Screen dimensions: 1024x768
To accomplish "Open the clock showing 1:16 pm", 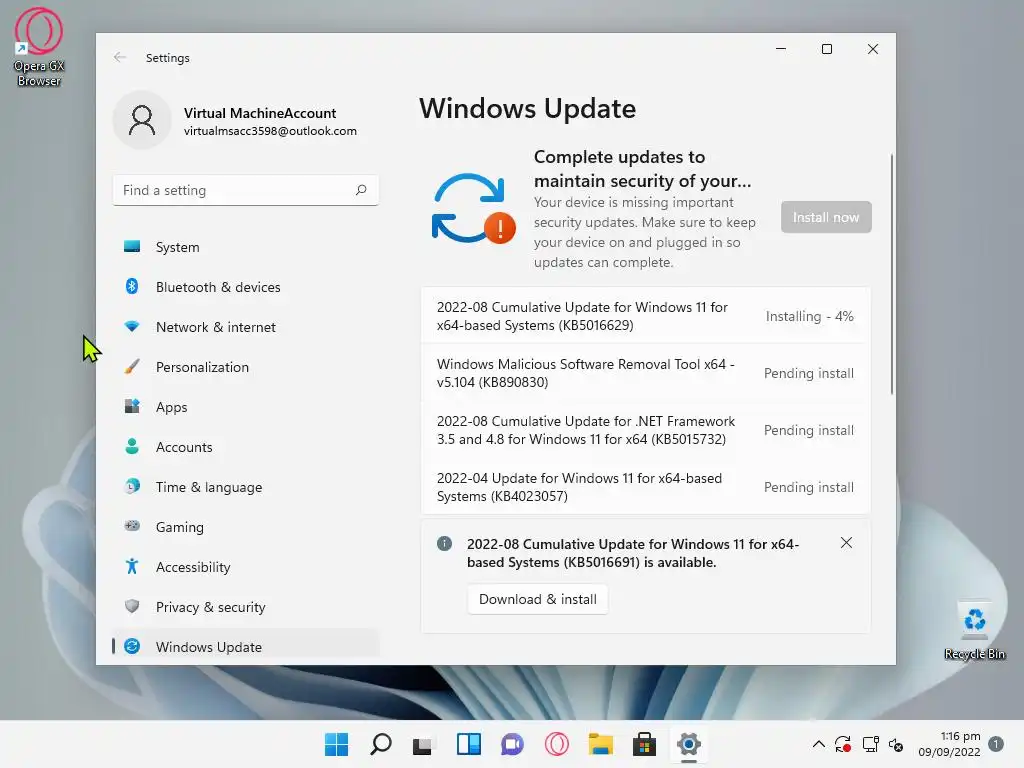I will tap(950, 744).
